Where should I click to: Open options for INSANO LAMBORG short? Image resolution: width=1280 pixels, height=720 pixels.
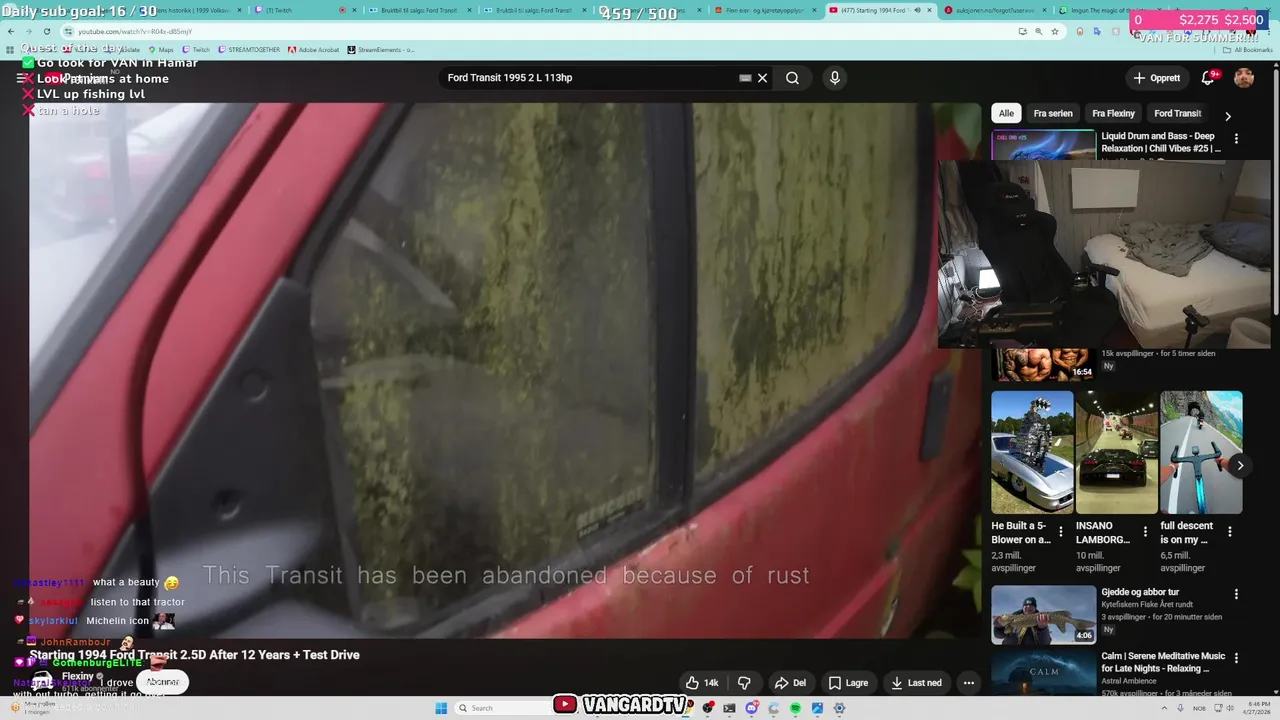click(1146, 532)
